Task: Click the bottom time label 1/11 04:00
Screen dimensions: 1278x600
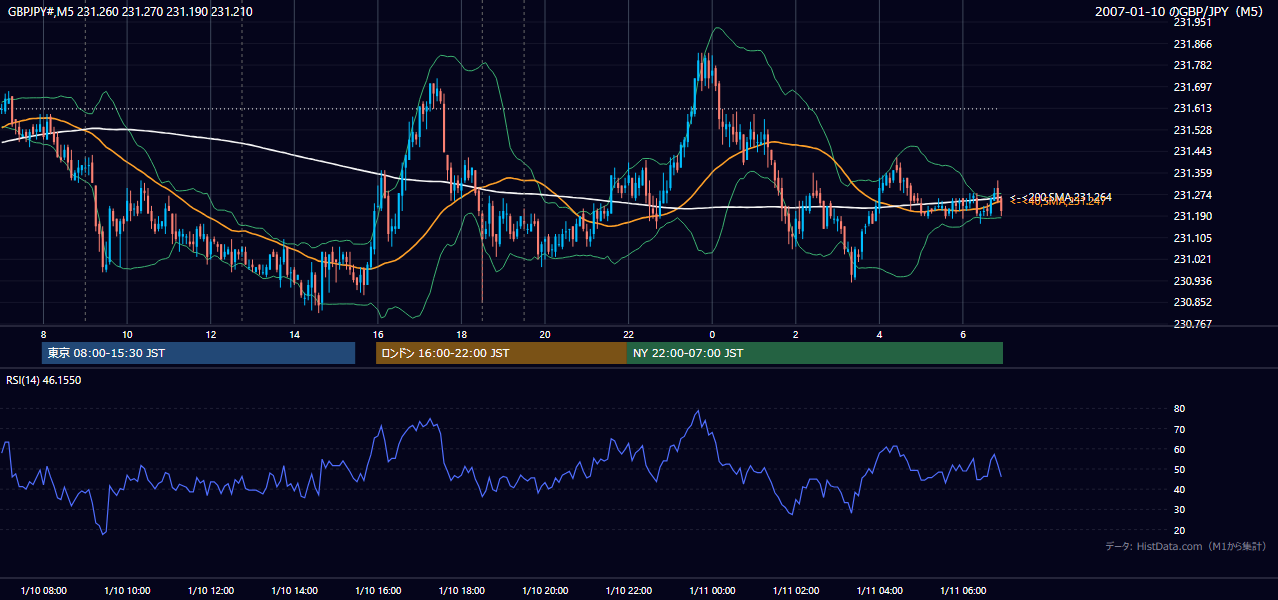Action: coord(879,591)
